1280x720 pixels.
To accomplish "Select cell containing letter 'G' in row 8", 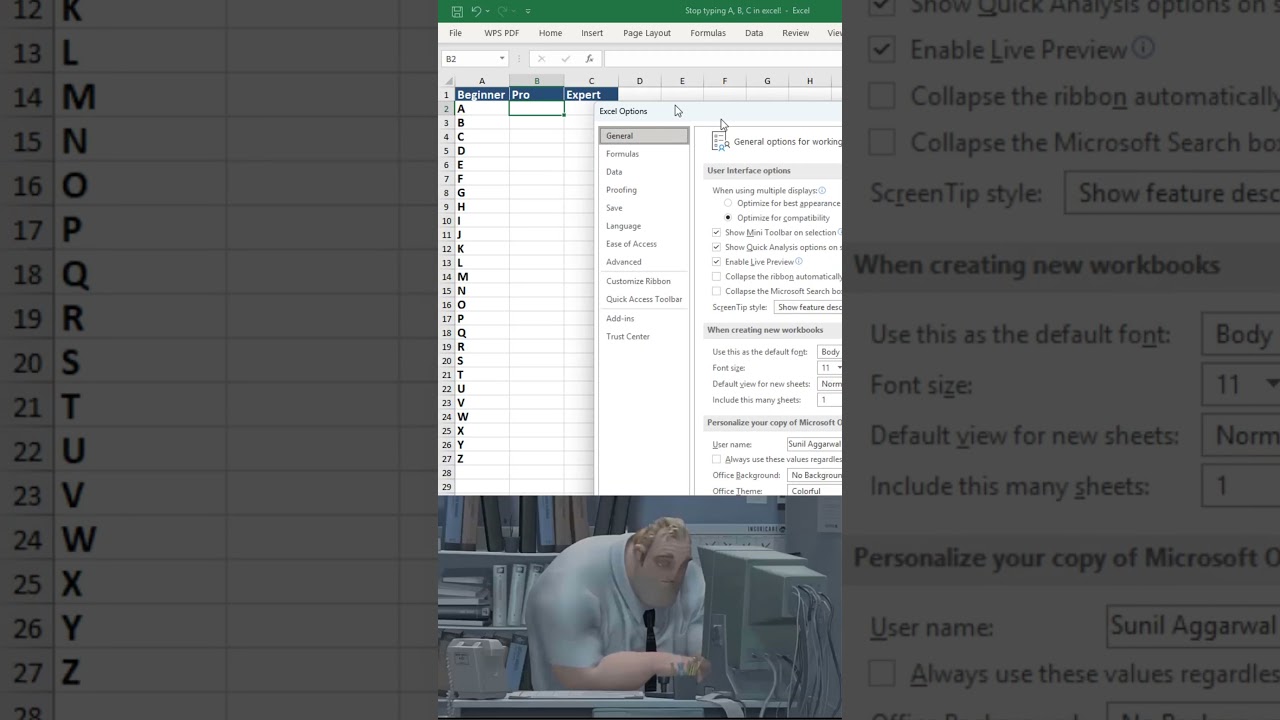I will [x=482, y=193].
